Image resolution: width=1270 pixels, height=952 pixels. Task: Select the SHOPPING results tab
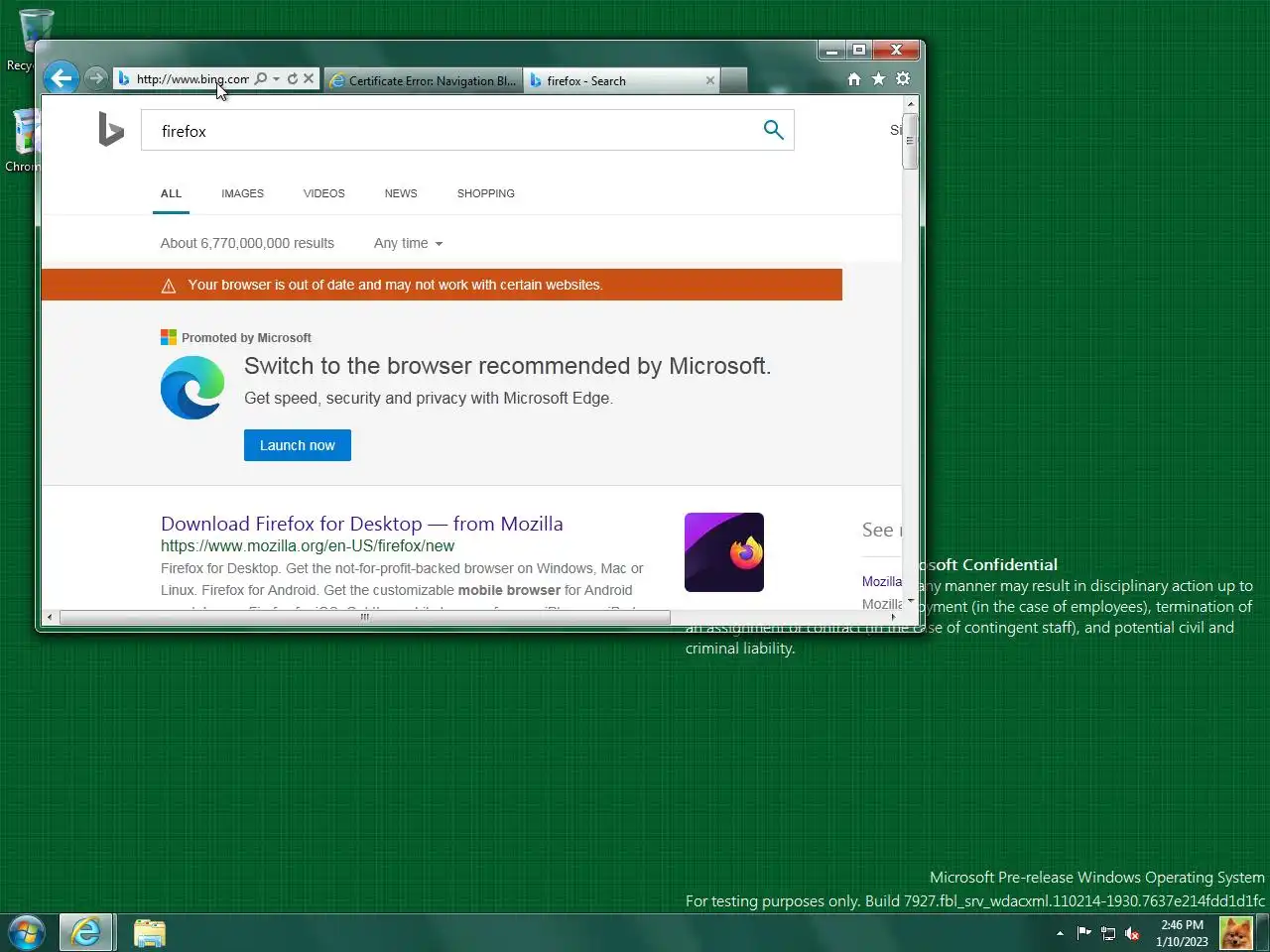click(x=485, y=193)
